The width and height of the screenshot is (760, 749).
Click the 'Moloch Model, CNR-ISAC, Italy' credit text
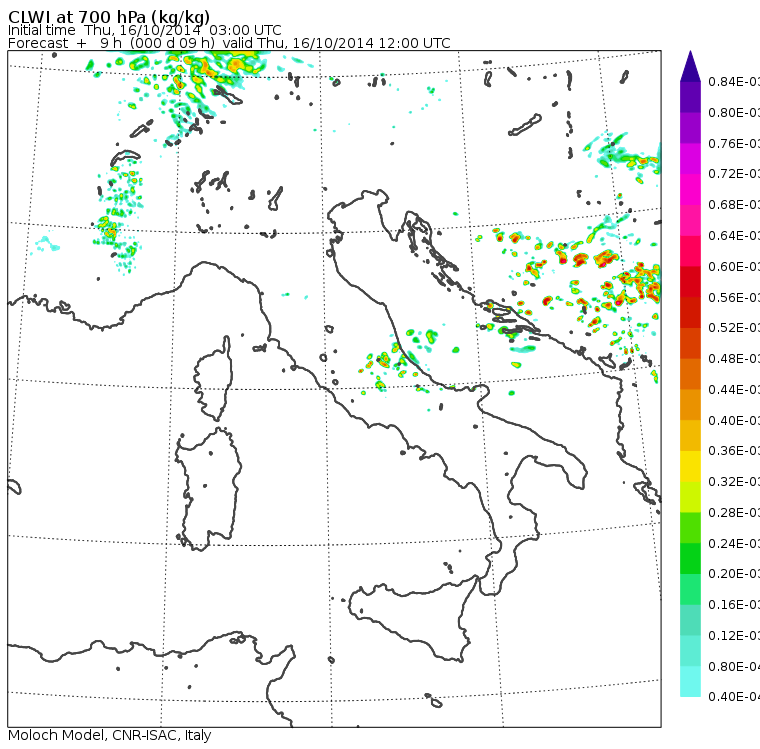(x=110, y=735)
